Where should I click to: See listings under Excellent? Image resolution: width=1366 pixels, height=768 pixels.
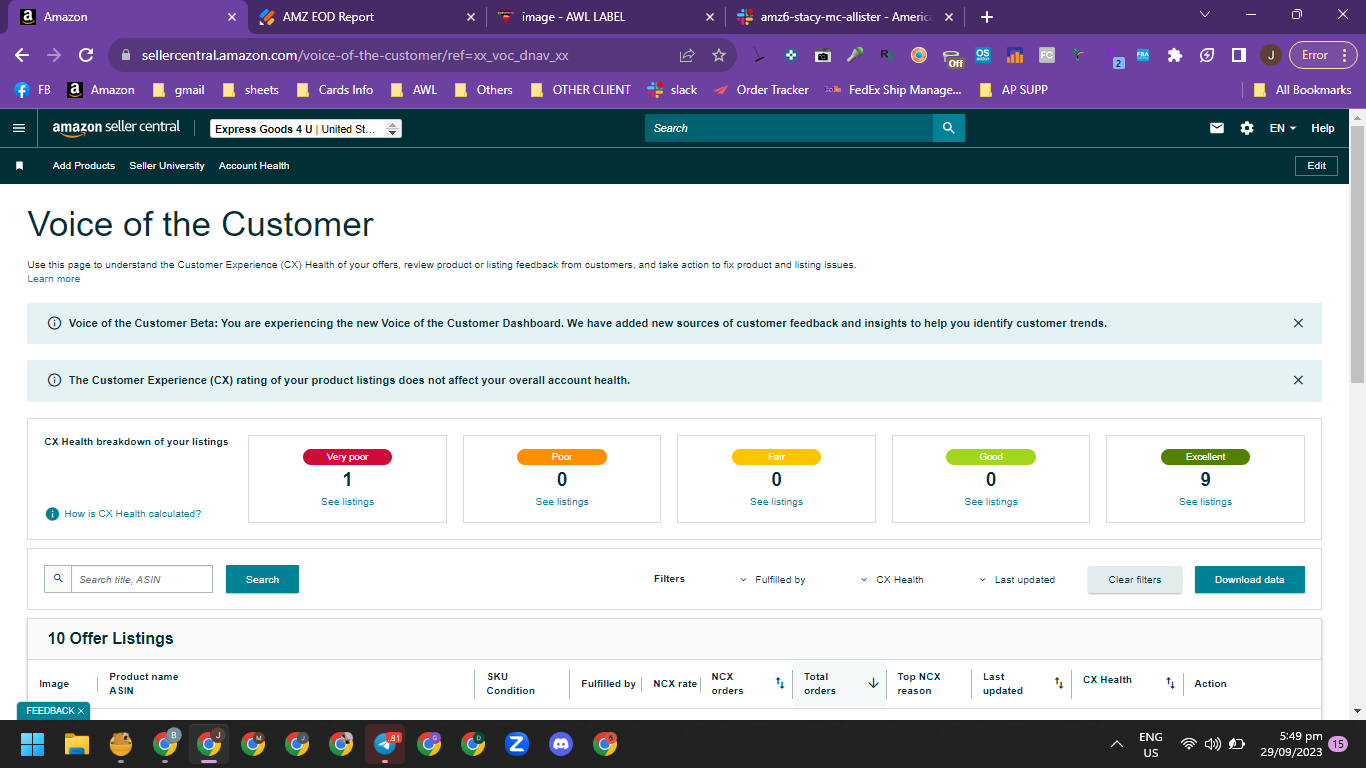point(1205,502)
